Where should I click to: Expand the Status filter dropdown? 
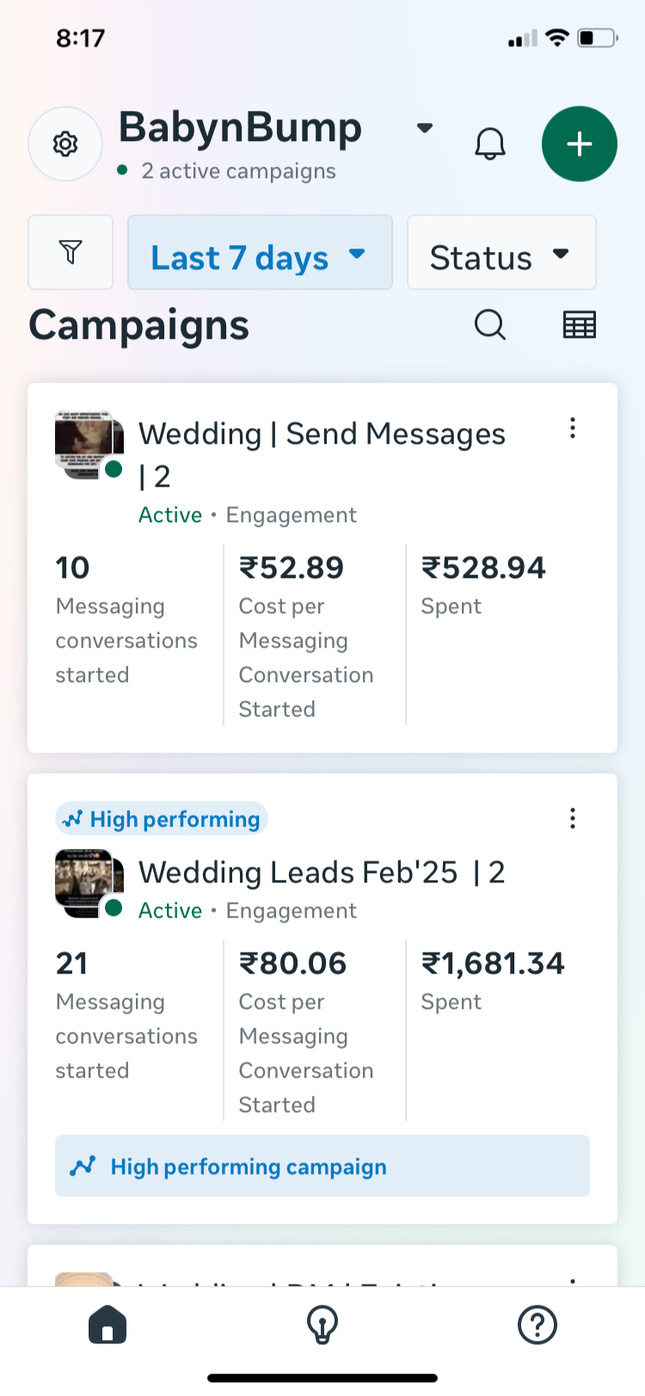click(x=501, y=253)
